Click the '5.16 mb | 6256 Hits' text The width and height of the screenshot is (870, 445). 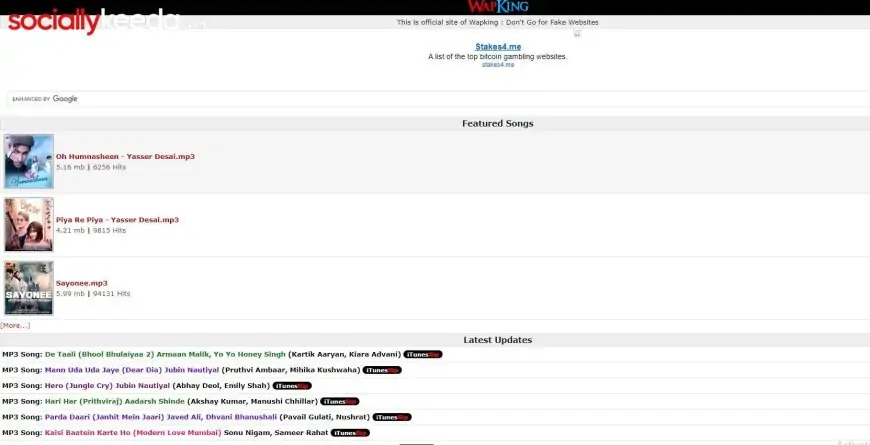pos(91,167)
